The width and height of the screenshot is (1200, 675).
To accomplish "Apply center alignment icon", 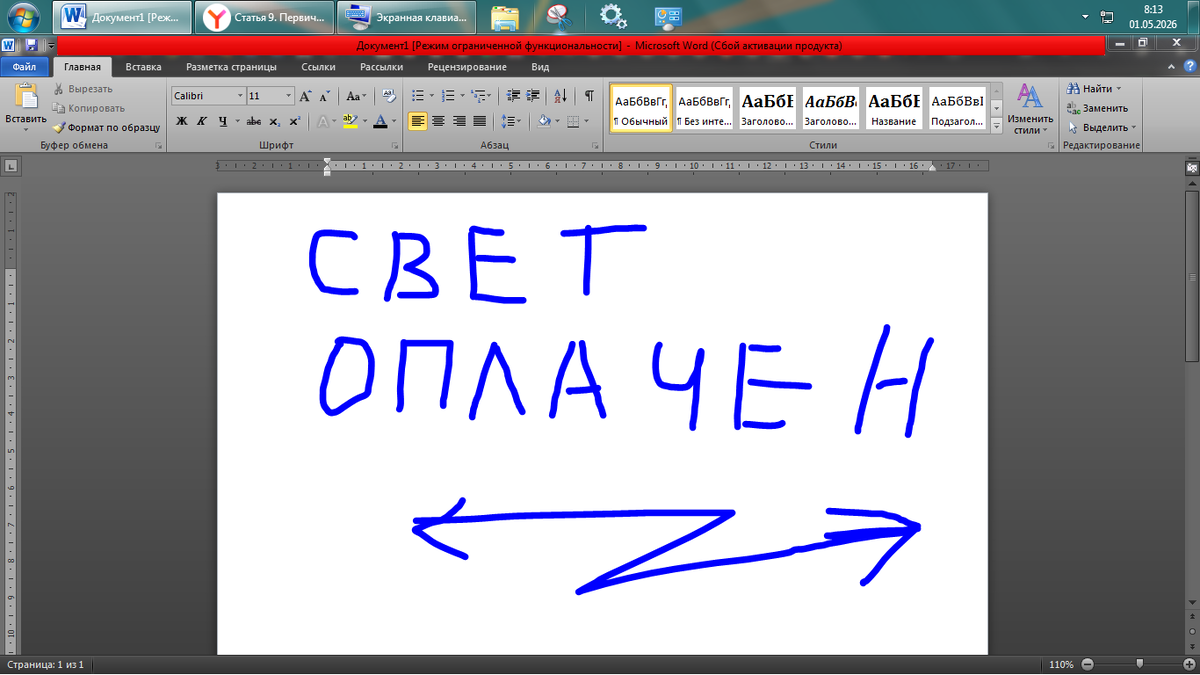I will click(x=438, y=121).
